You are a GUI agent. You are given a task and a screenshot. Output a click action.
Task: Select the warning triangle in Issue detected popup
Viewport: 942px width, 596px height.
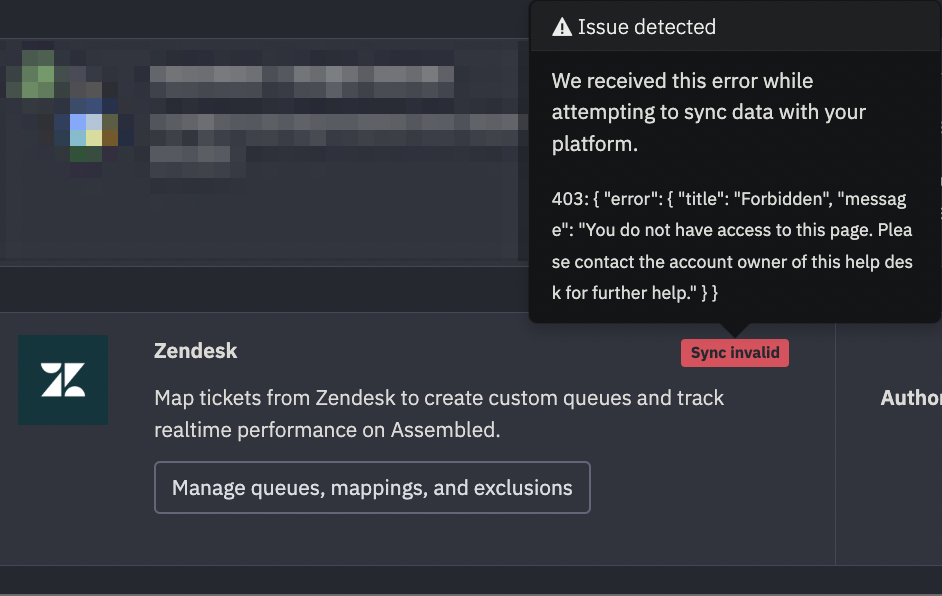pos(562,27)
